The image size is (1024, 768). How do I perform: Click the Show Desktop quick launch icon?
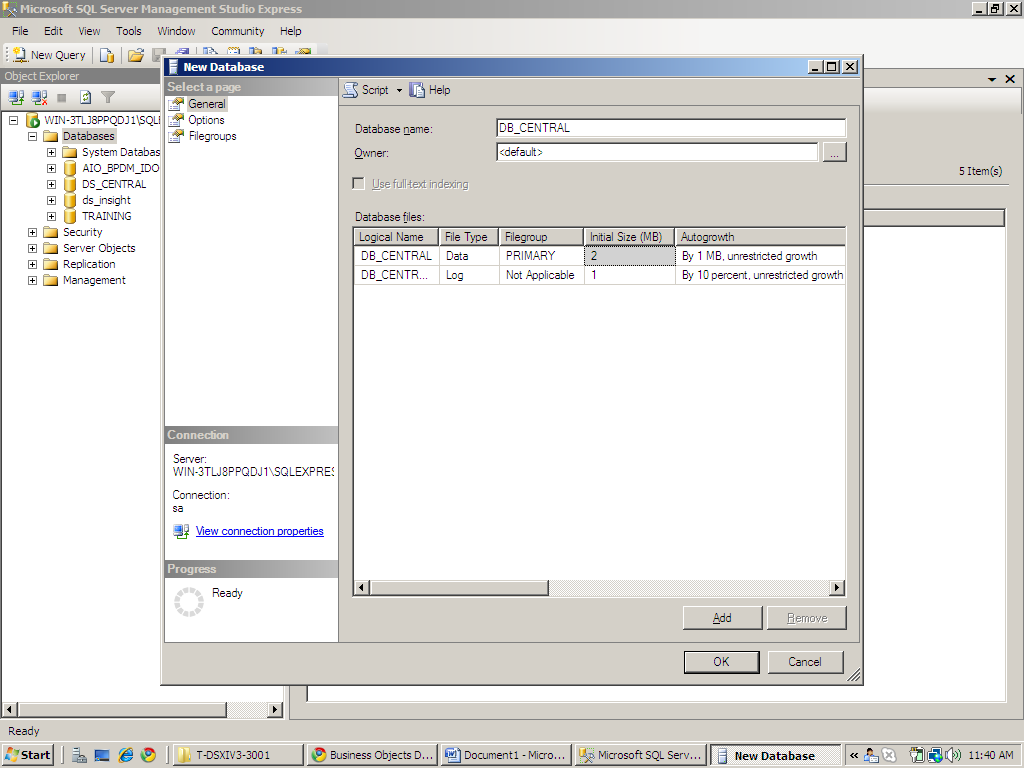coord(102,755)
